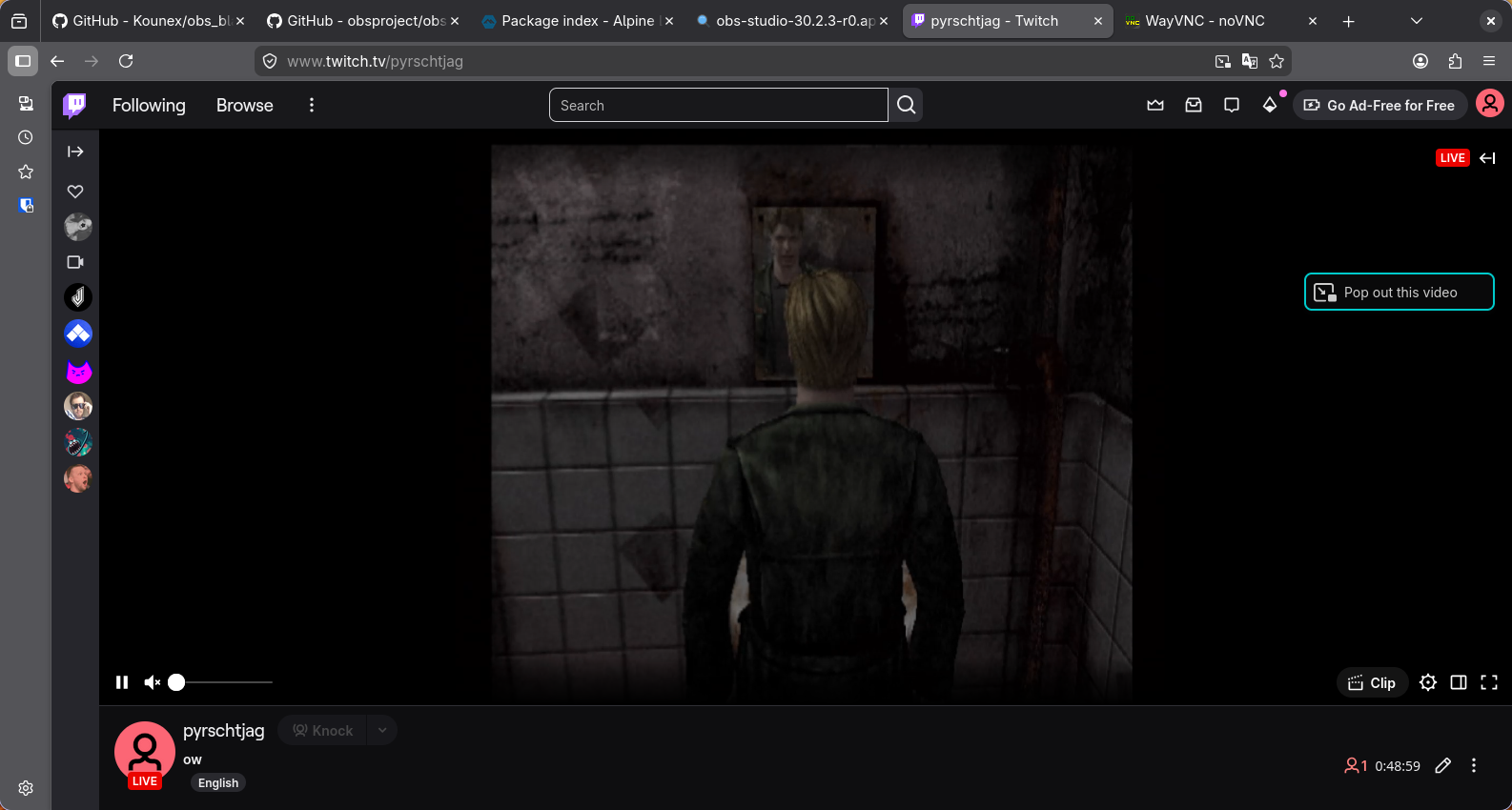
Task: Open the shield extension in sidebar
Action: pos(26,206)
